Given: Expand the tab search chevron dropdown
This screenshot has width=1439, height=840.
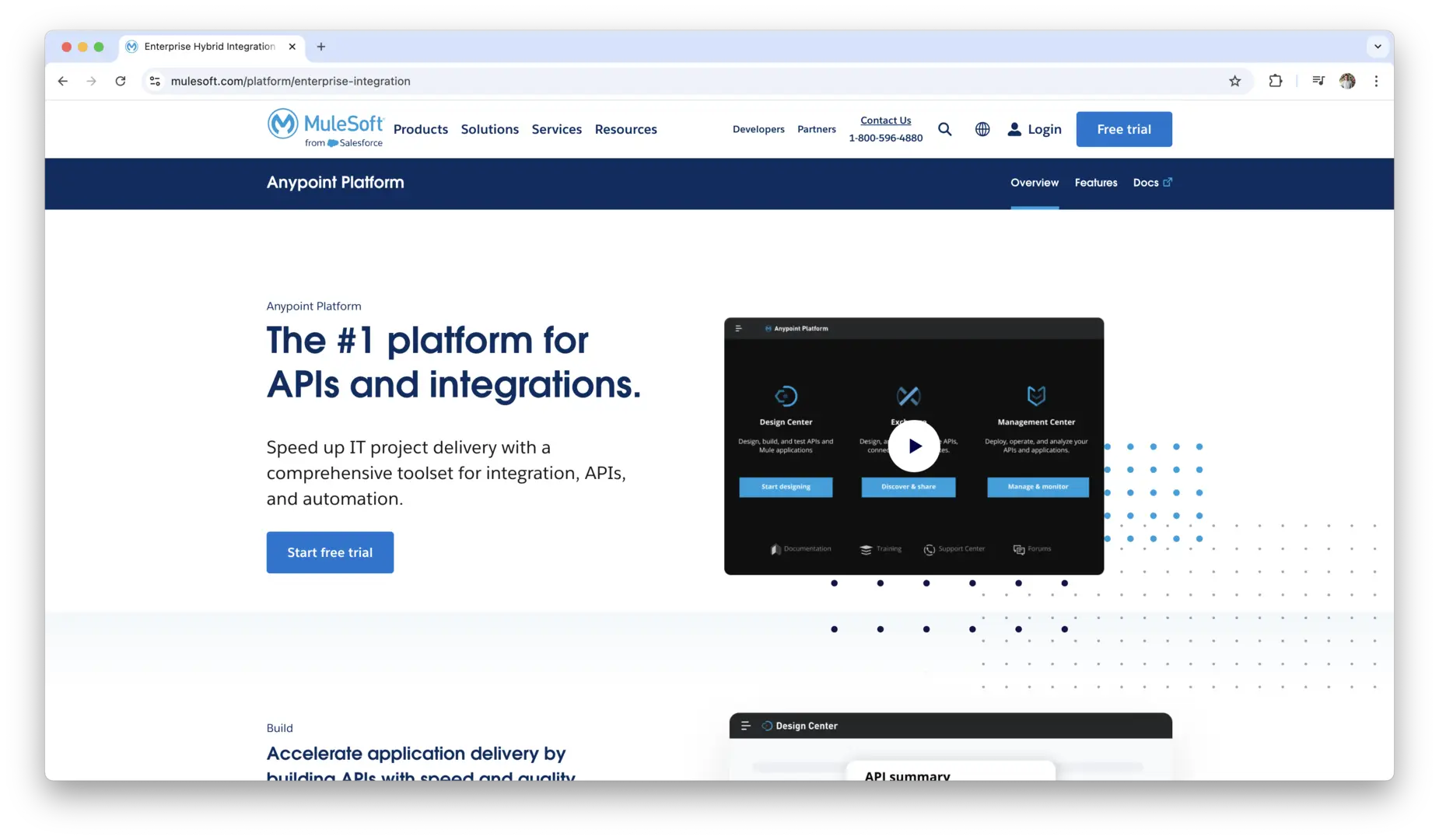Looking at the screenshot, I should point(1378,47).
